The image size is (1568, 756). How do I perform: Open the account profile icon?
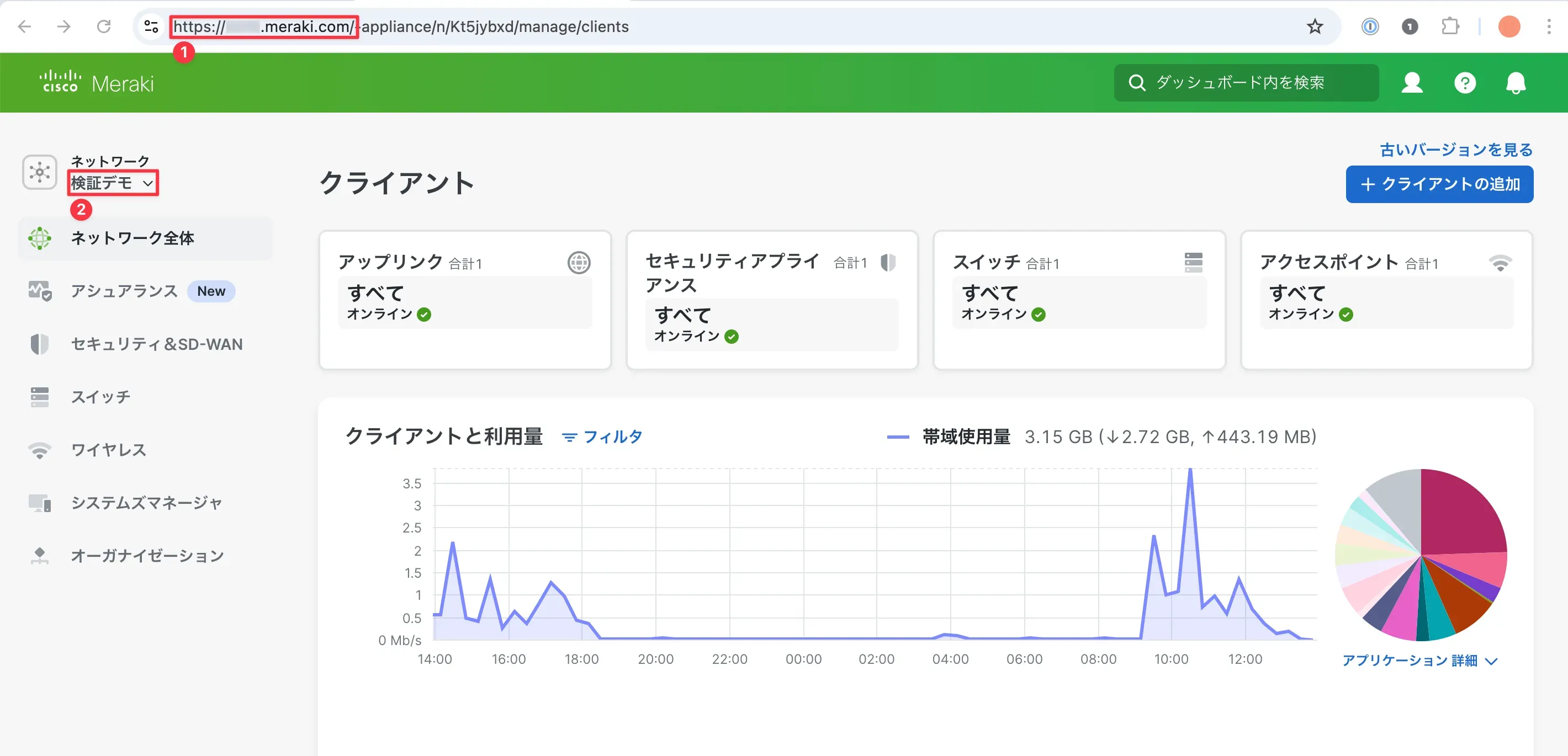coord(1411,83)
